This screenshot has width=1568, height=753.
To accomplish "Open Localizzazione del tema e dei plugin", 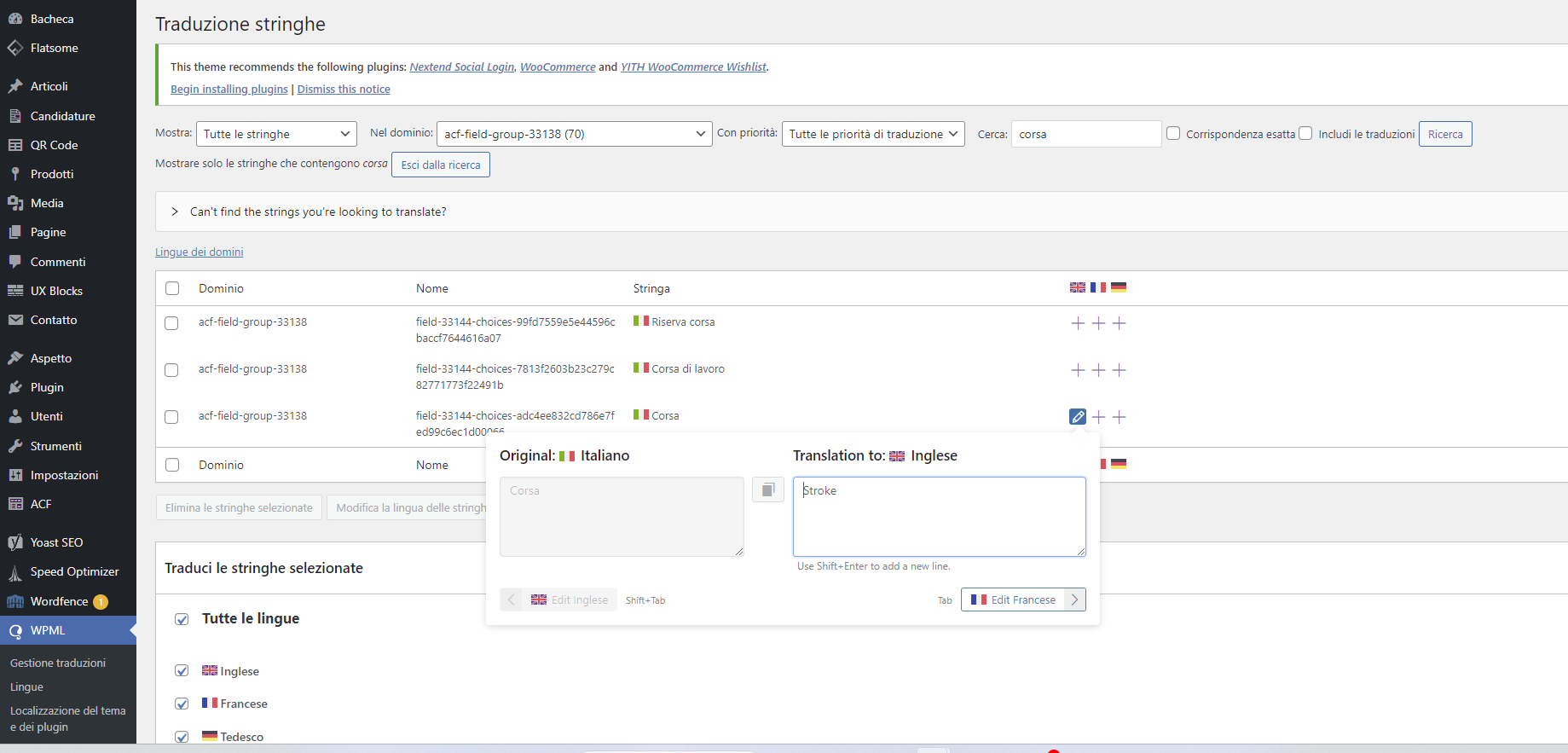I will click(68, 719).
